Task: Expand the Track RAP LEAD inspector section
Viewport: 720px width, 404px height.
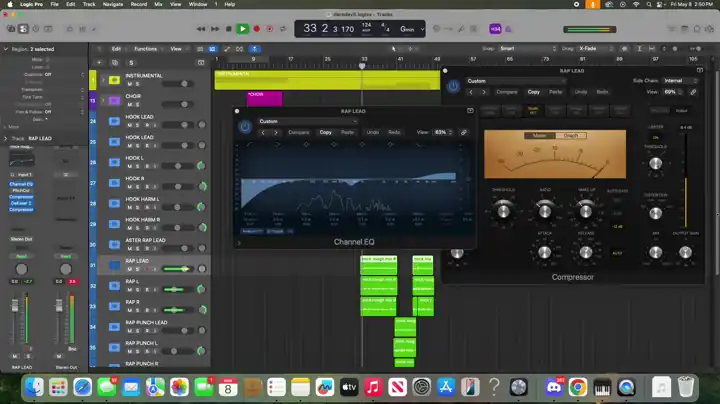Action: 6,138
